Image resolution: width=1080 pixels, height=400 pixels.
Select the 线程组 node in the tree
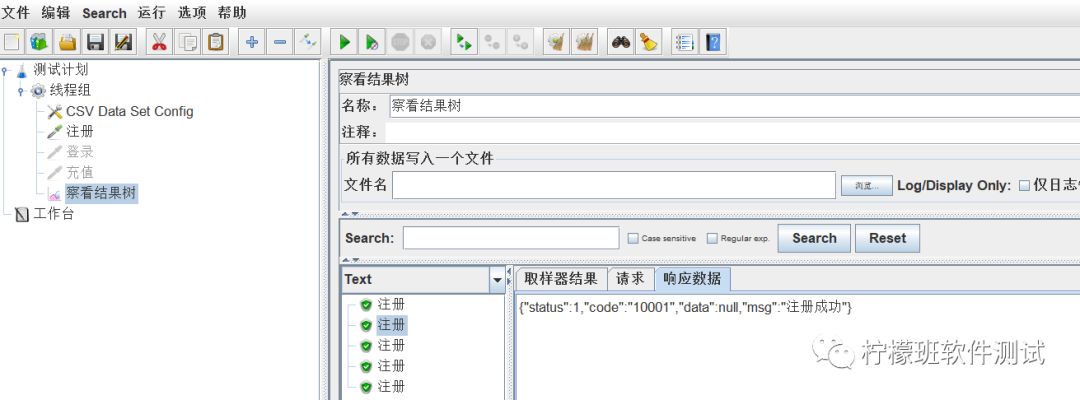tap(70, 90)
